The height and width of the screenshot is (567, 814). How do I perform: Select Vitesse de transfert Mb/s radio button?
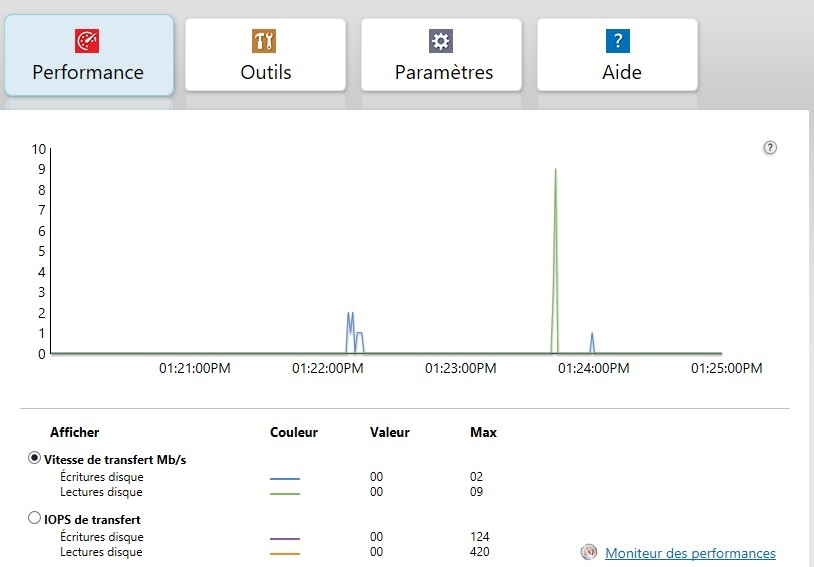(x=34, y=458)
